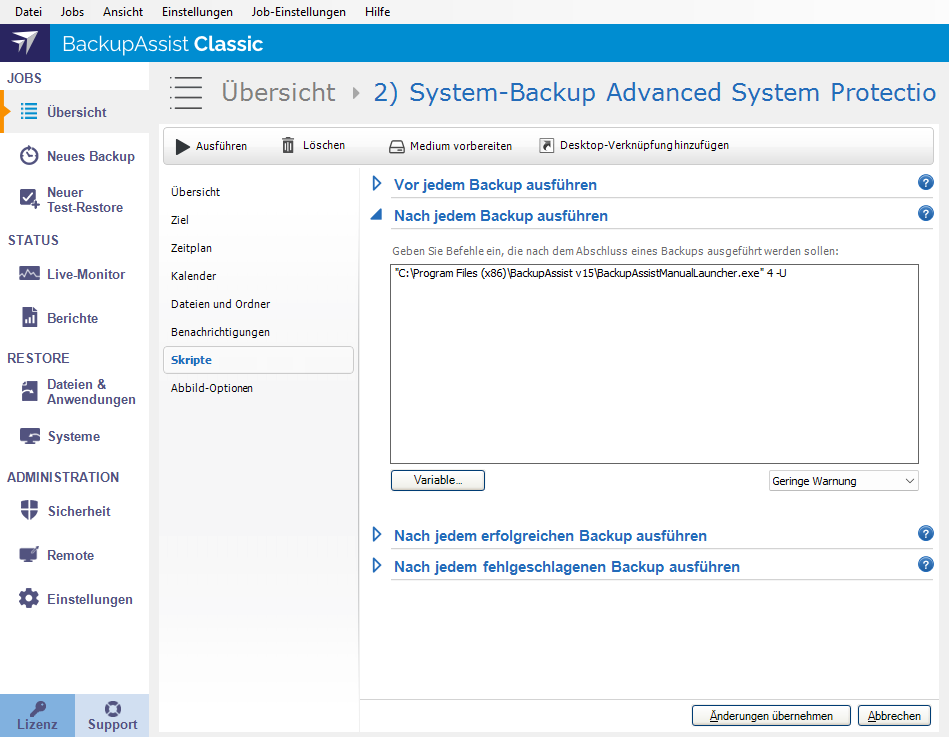Click the Medium vorbereiten drive icon
Viewport: 949px width, 737px height.
click(397, 146)
